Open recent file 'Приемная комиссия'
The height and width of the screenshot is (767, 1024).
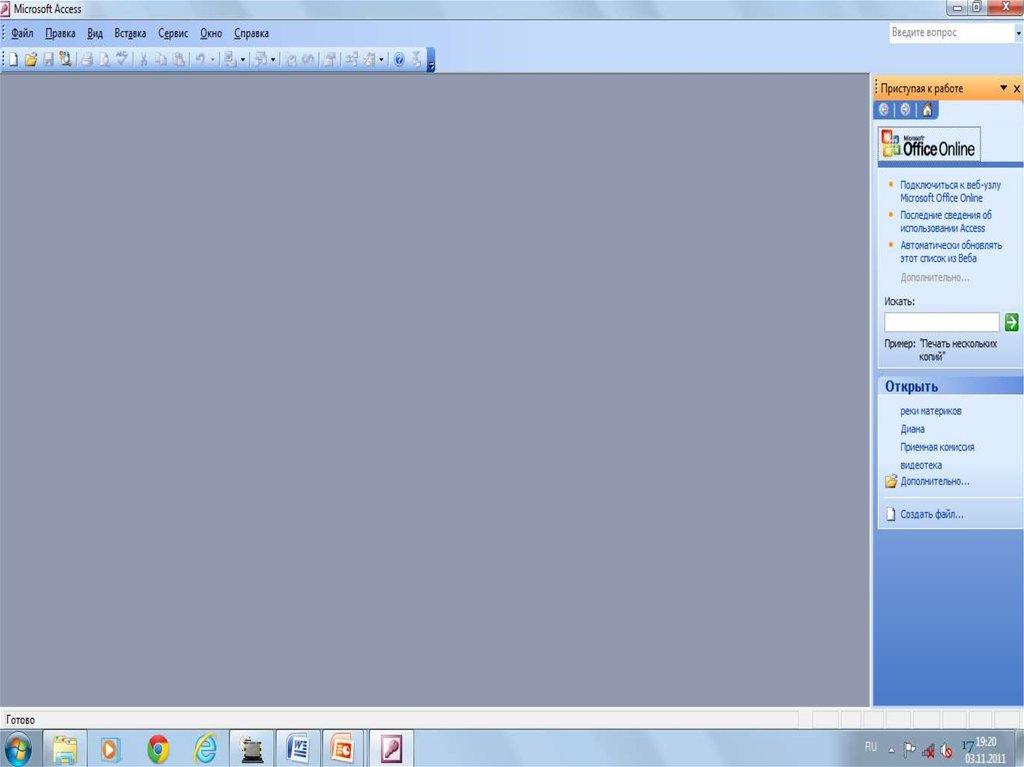click(x=937, y=447)
